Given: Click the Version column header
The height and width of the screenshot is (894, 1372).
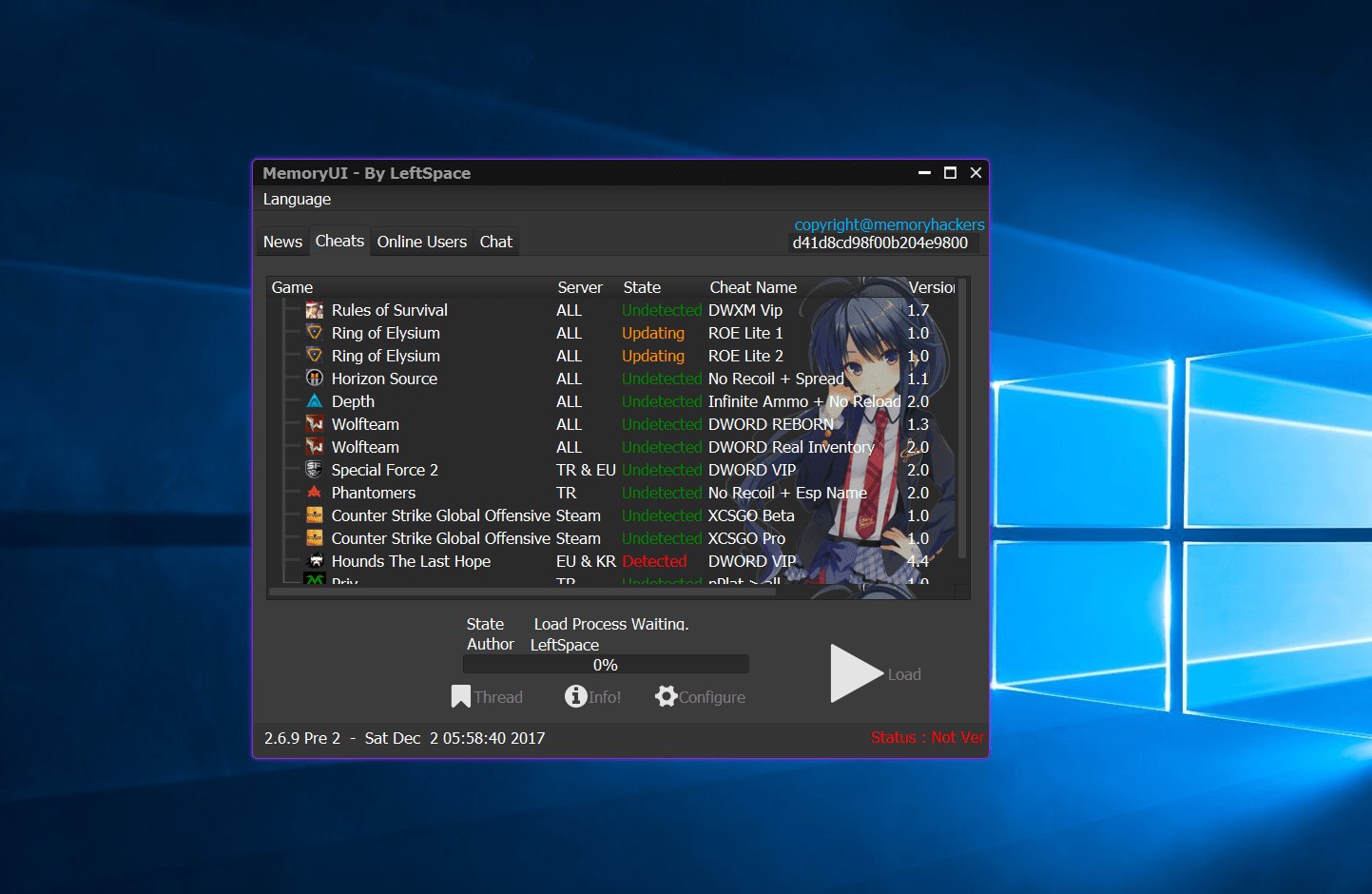Looking at the screenshot, I should [x=931, y=287].
